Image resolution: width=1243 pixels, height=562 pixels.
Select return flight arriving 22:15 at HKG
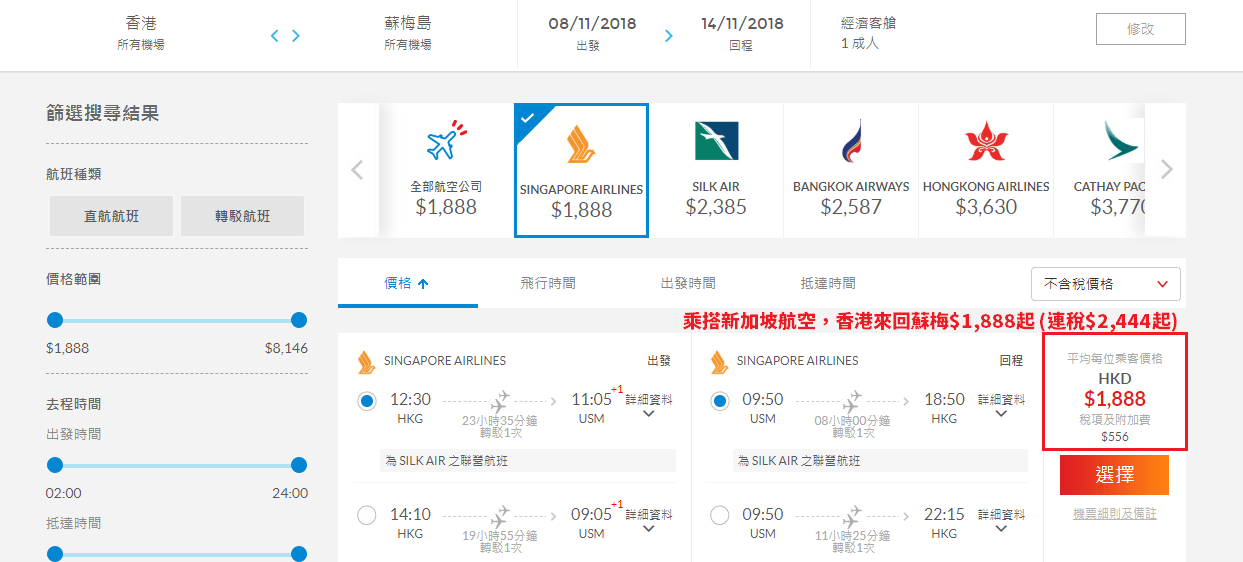pyautogui.click(x=719, y=515)
